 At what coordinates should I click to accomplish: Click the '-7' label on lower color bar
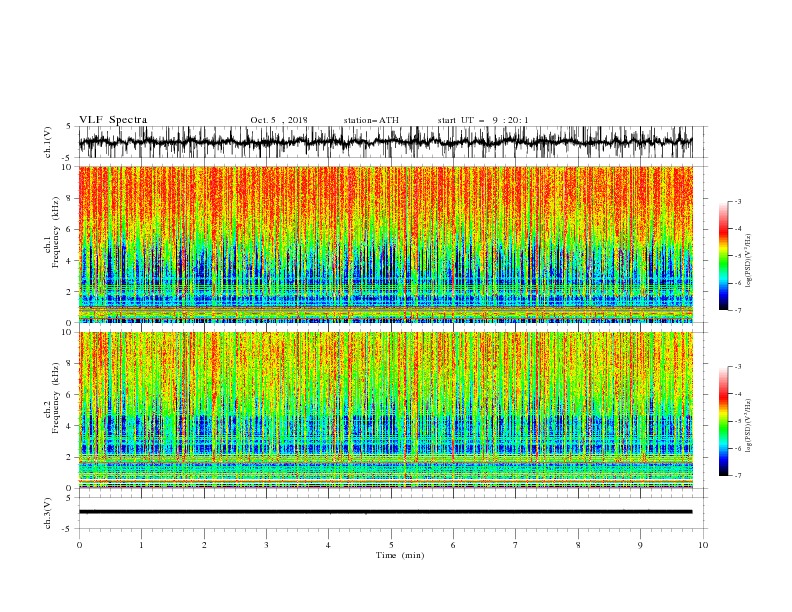click(x=737, y=476)
